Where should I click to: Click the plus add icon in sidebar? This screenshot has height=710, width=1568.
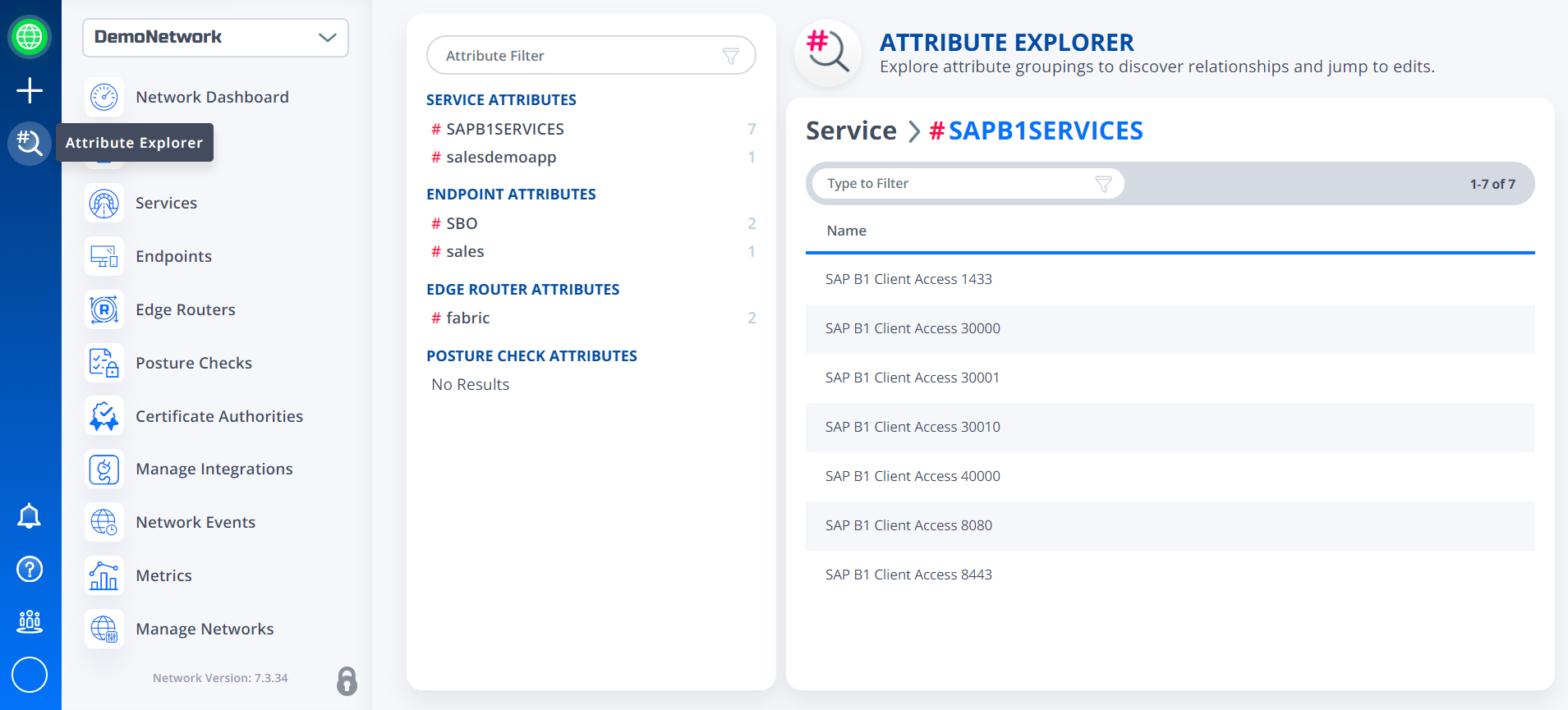(30, 90)
